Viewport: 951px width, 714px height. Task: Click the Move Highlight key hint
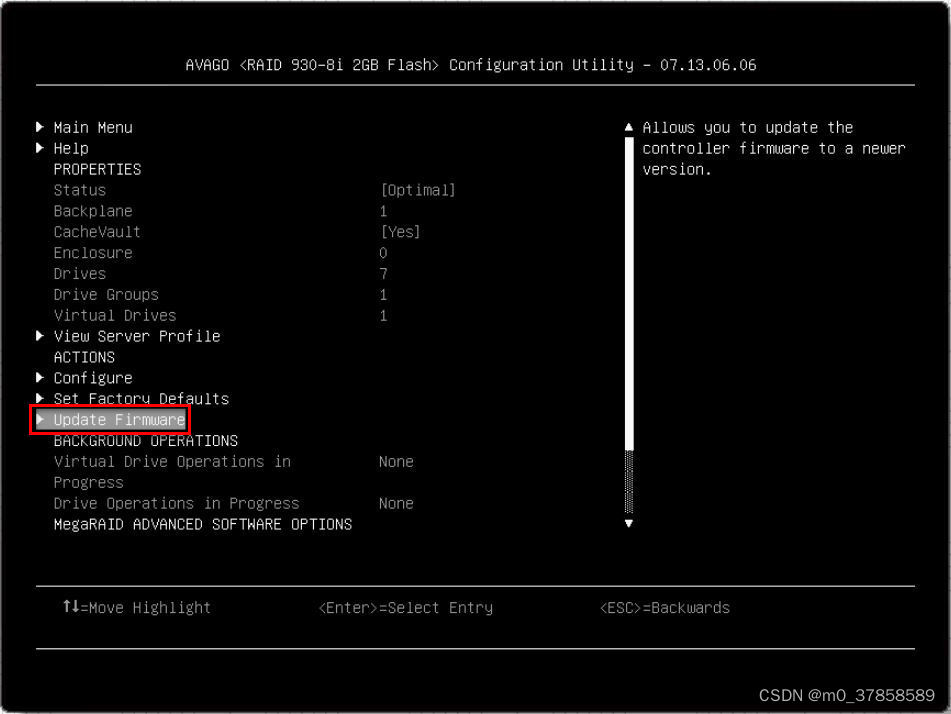click(x=137, y=608)
